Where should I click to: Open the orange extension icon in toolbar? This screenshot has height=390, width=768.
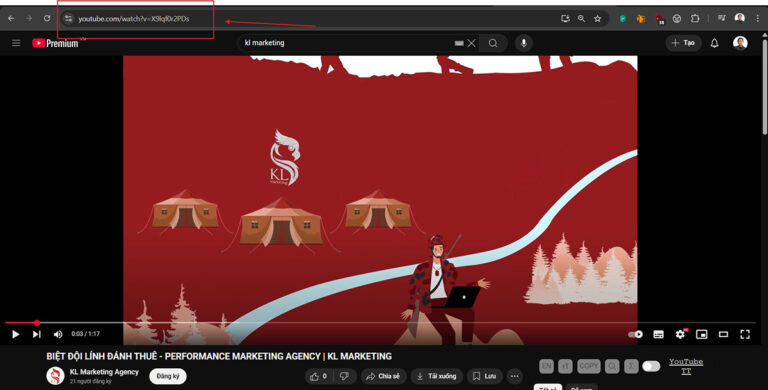[x=641, y=19]
